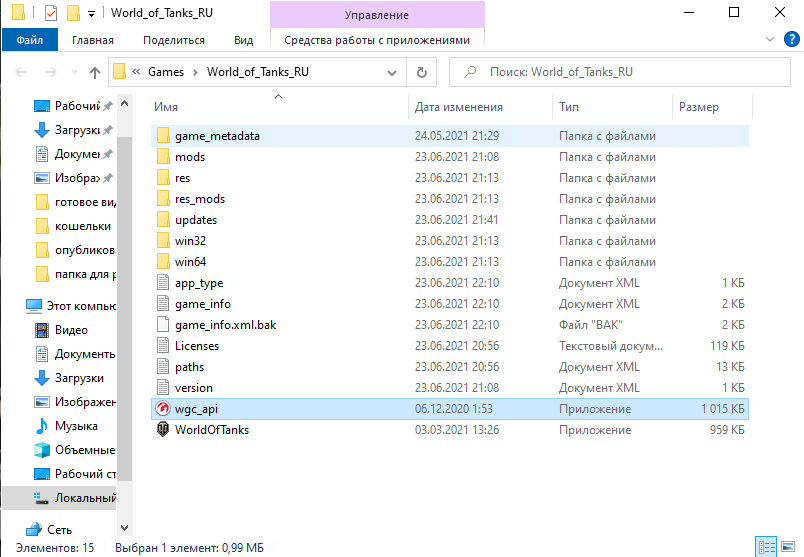Image resolution: width=804 pixels, height=557 pixels.
Task: Open pinned Рабочий стол quick access item
Action: (73, 106)
